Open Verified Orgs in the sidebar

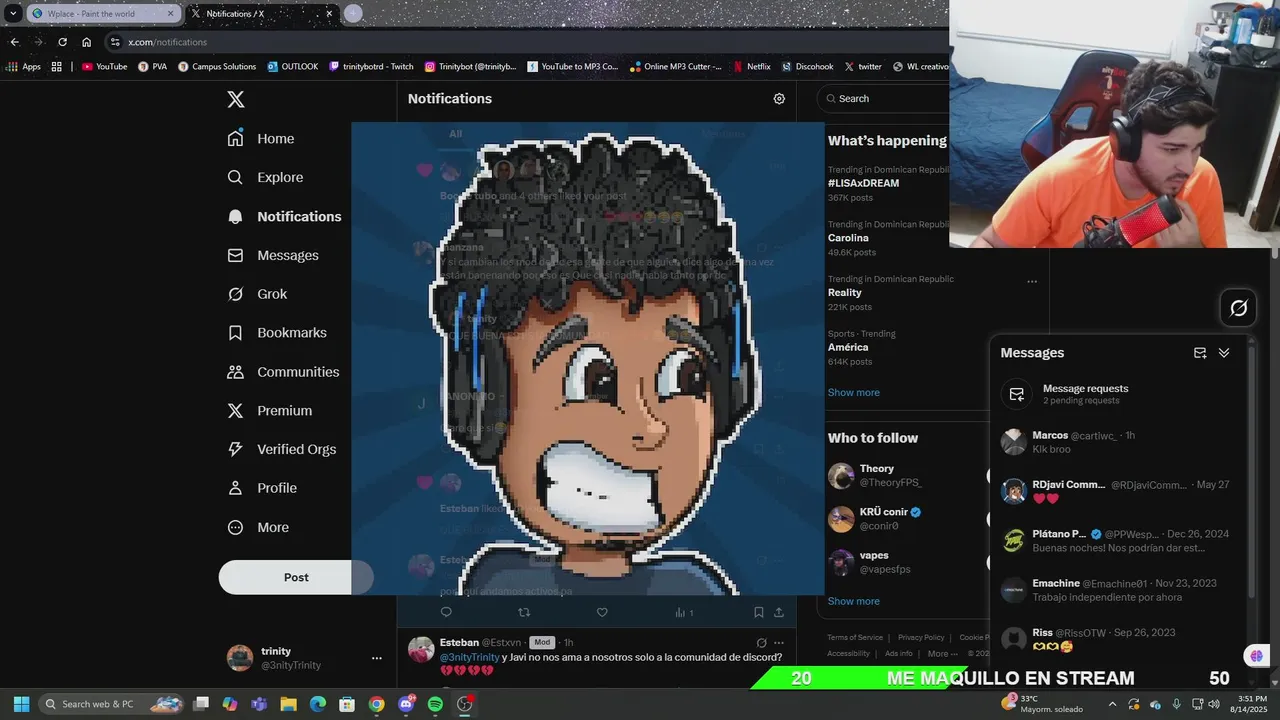[282, 450]
